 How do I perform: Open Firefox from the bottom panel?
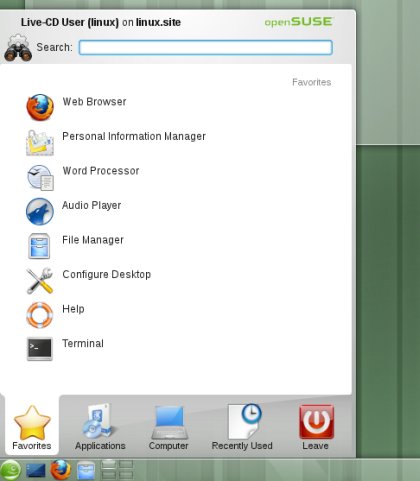click(x=61, y=470)
